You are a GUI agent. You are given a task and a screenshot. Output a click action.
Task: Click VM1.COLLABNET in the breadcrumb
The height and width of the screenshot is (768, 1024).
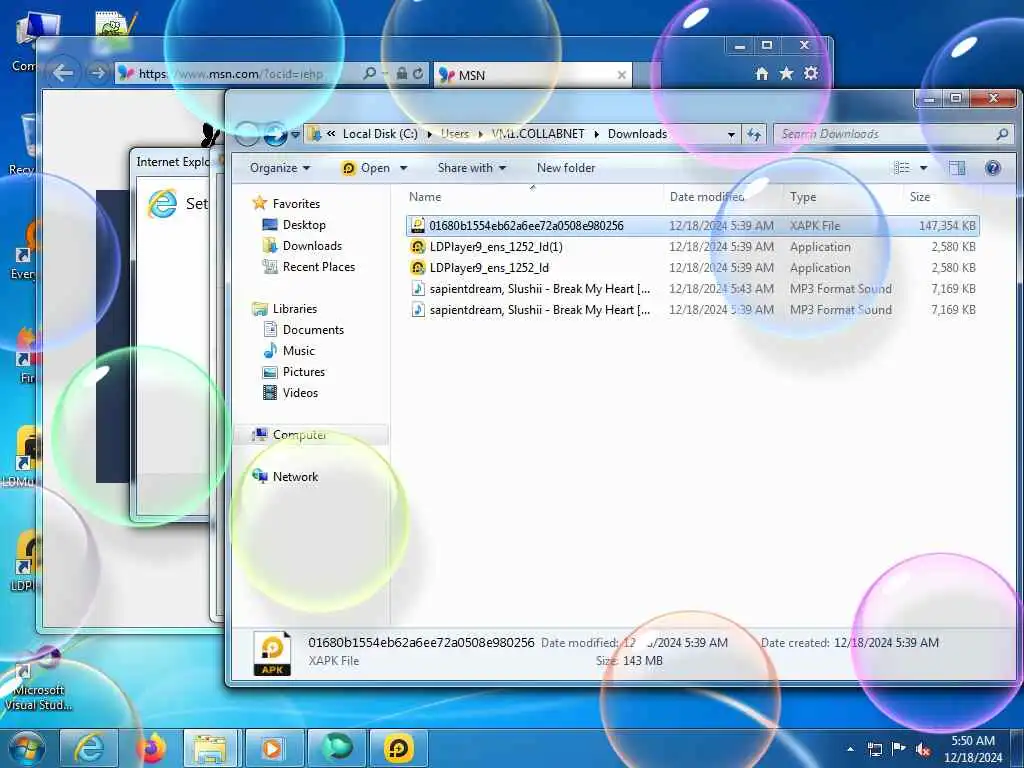538,134
